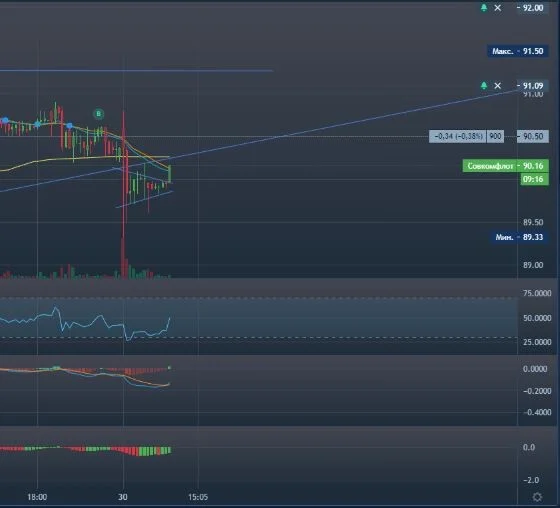
Task: Click the 09:16 countdown timer label
Action: click(x=534, y=179)
